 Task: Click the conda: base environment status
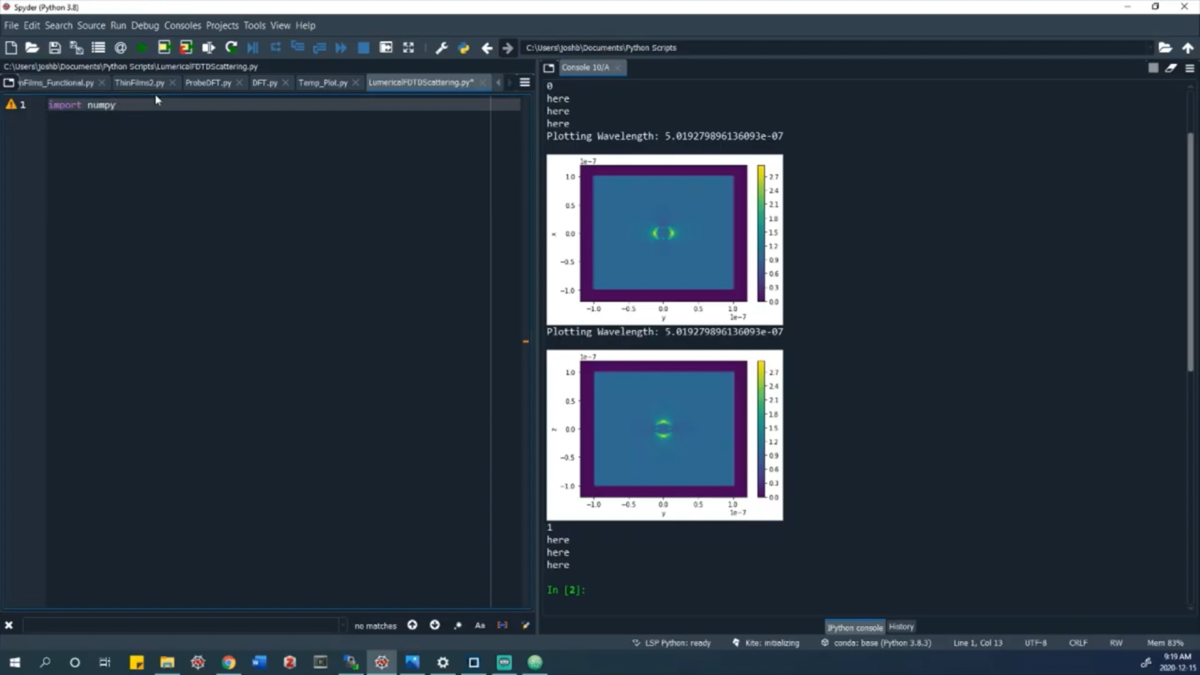876,643
